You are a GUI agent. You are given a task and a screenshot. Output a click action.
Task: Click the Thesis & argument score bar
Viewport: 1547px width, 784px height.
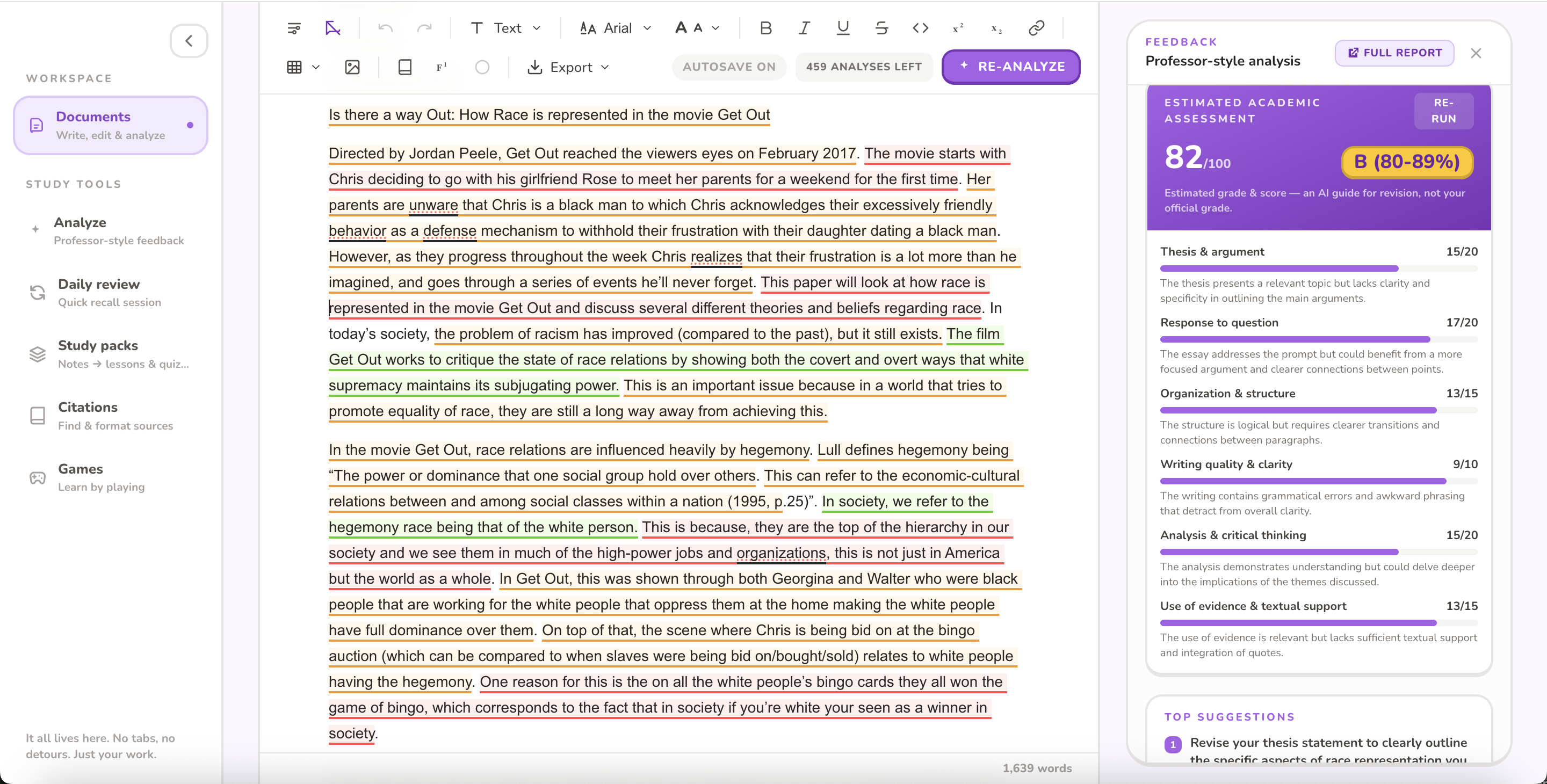tap(1319, 268)
